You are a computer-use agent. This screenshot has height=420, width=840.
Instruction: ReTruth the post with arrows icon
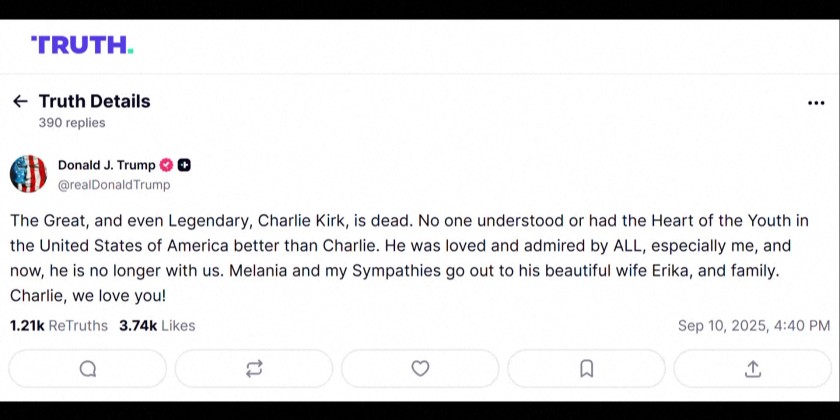coord(254,369)
